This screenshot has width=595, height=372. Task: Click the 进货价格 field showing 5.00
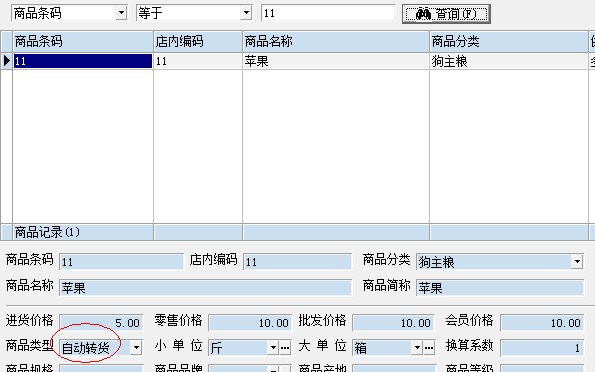pos(101,323)
